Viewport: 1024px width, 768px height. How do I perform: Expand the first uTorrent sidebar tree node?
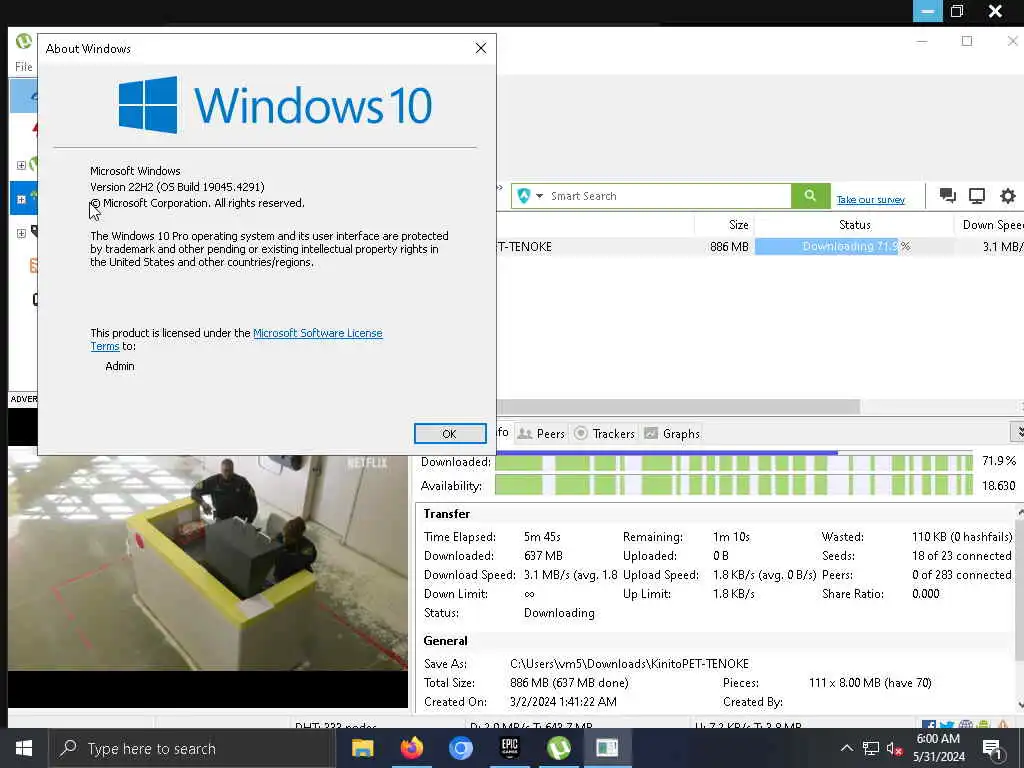21,165
